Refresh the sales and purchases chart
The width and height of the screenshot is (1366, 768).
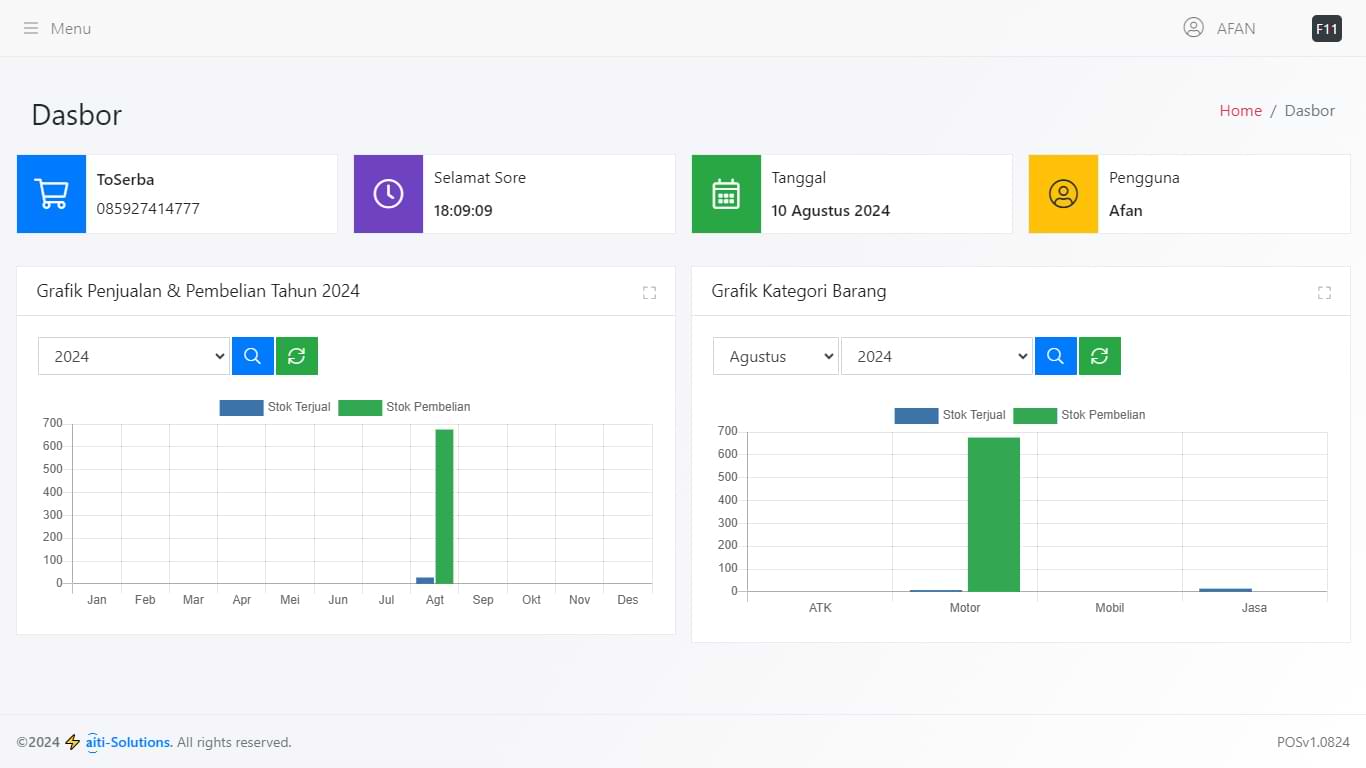click(x=297, y=356)
